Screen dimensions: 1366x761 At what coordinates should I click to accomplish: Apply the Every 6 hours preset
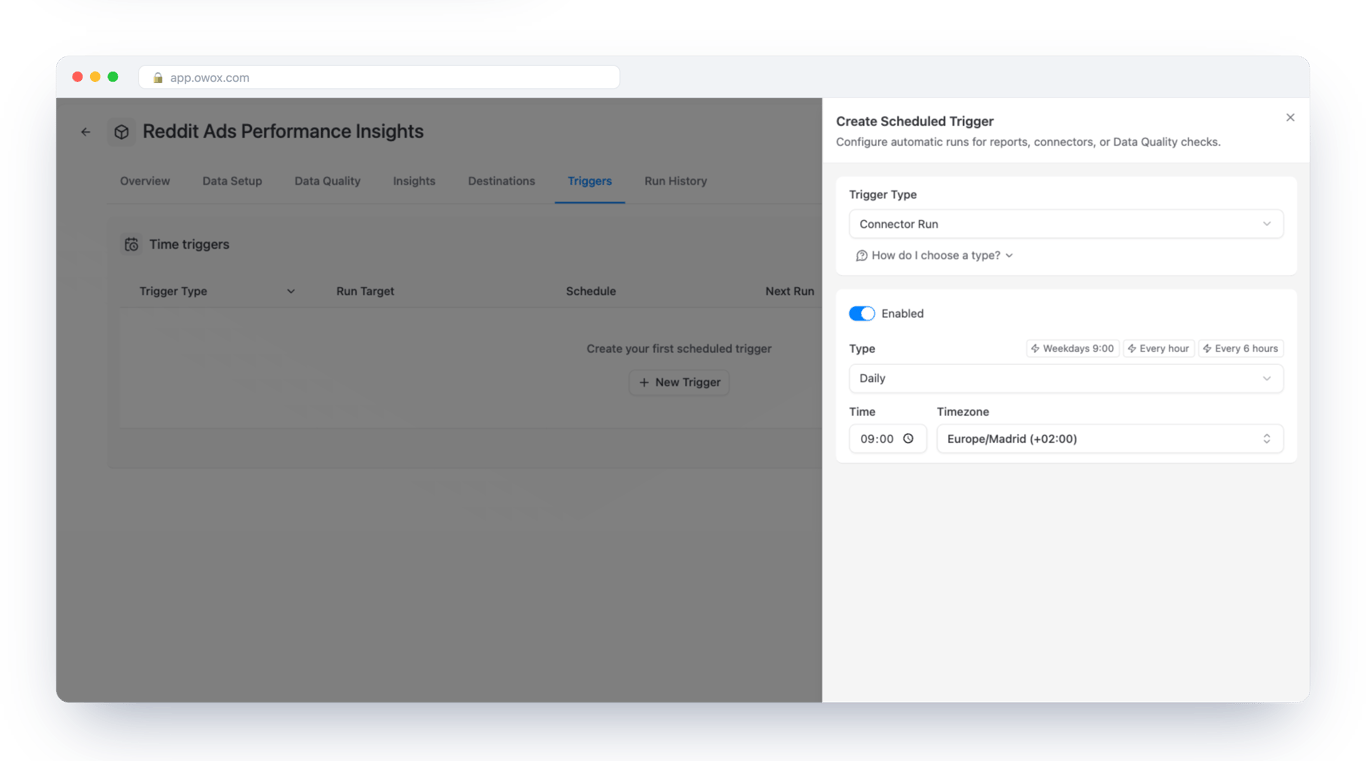pyautogui.click(x=1240, y=349)
